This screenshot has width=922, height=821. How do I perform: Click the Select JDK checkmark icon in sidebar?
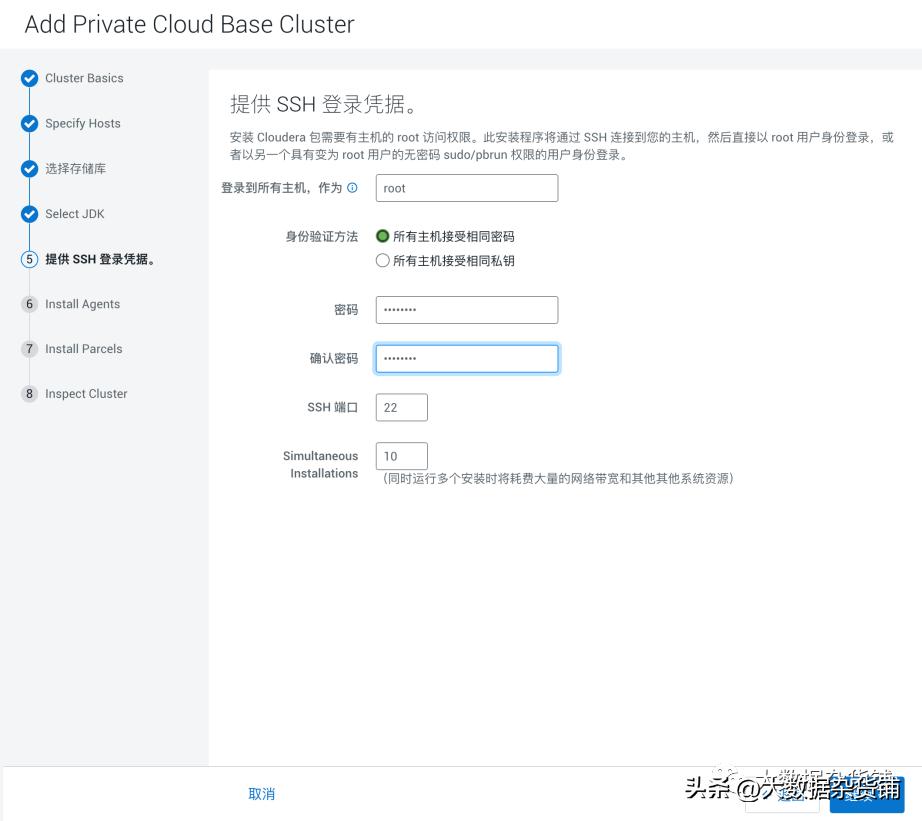coord(29,213)
